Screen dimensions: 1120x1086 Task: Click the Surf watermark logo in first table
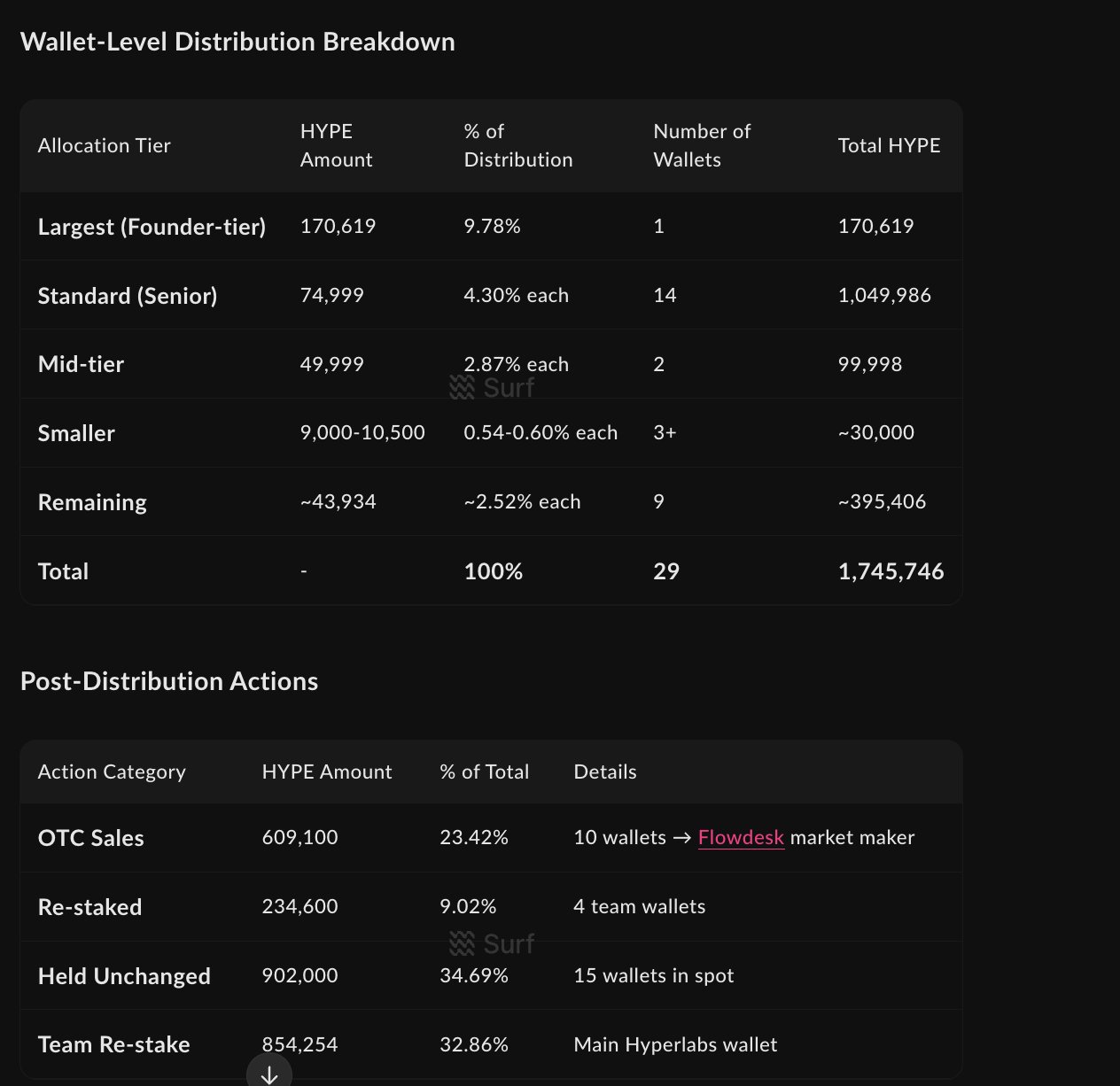tap(492, 388)
